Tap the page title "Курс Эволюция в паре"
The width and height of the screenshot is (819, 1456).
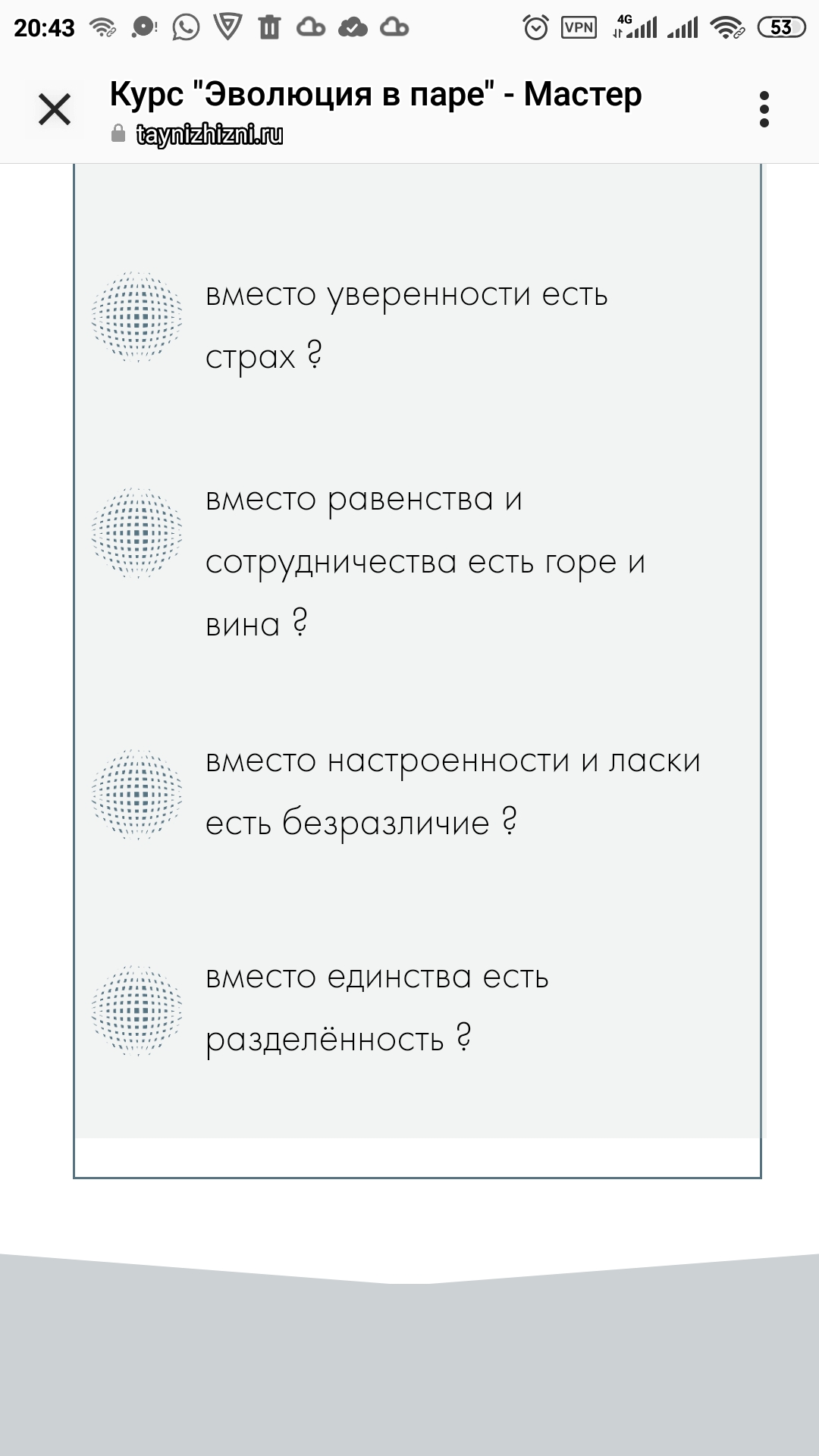click(375, 95)
